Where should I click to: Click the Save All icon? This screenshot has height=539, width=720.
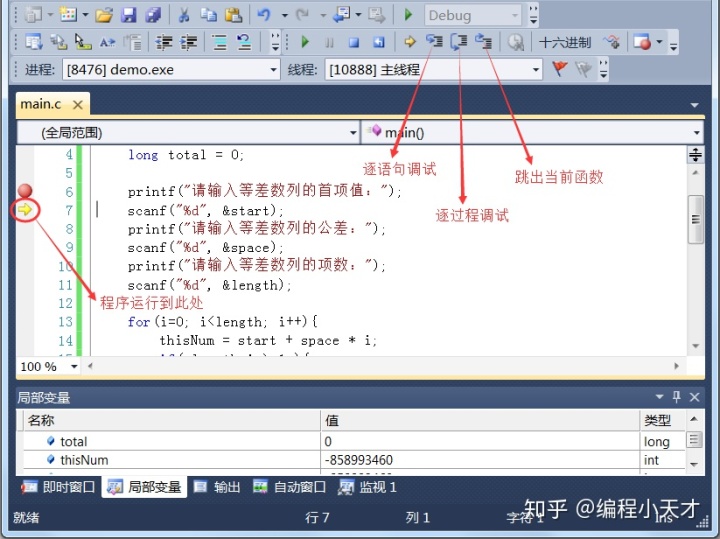153,15
